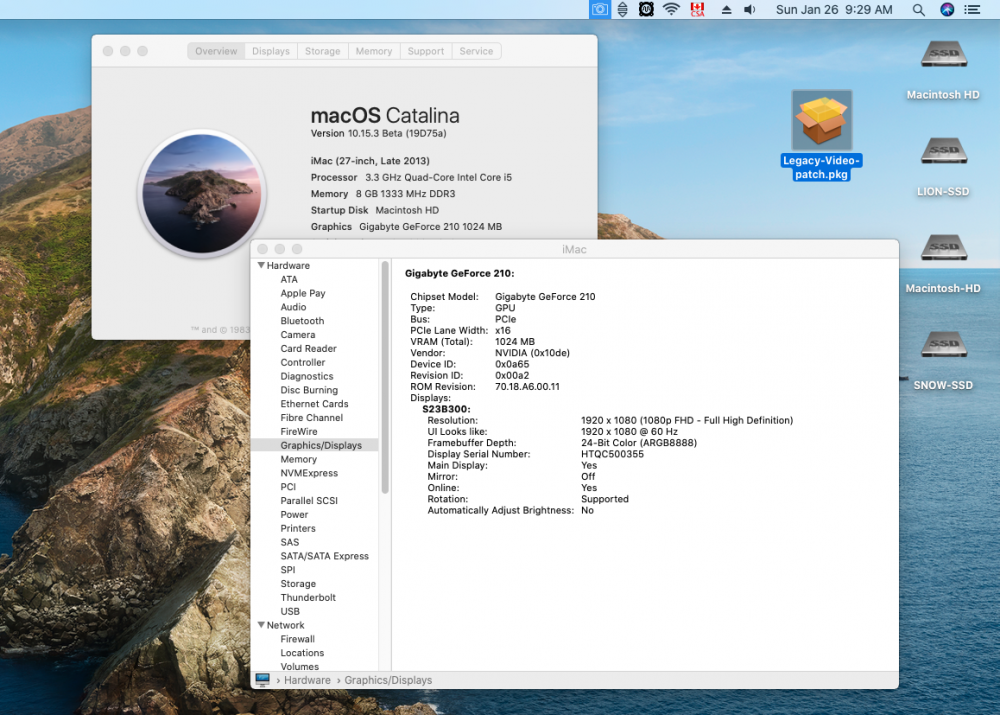Select Locations under Network
Viewport: 1000px width, 715px height.
302,653
